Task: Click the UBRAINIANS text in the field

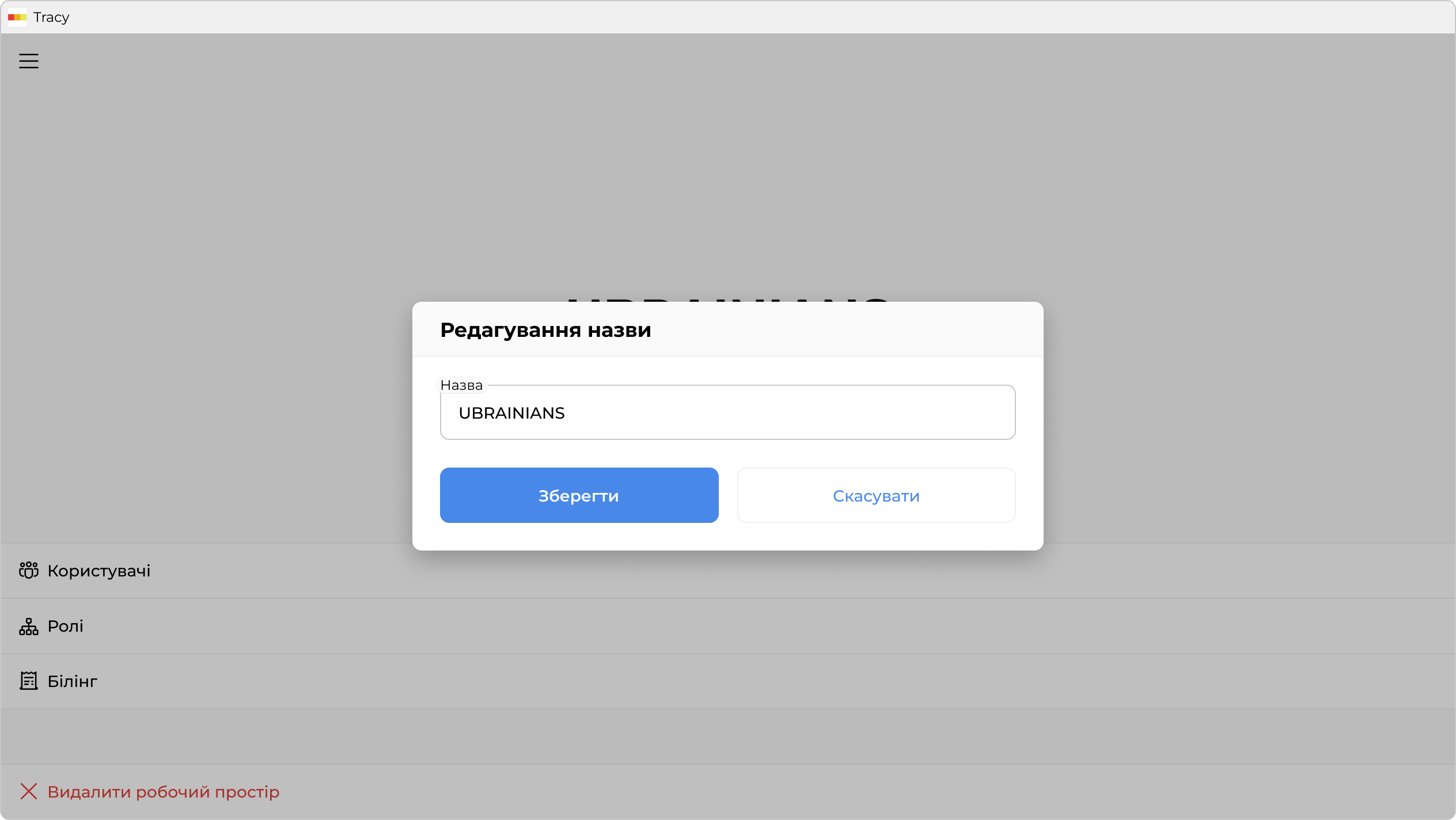Action: (511, 413)
